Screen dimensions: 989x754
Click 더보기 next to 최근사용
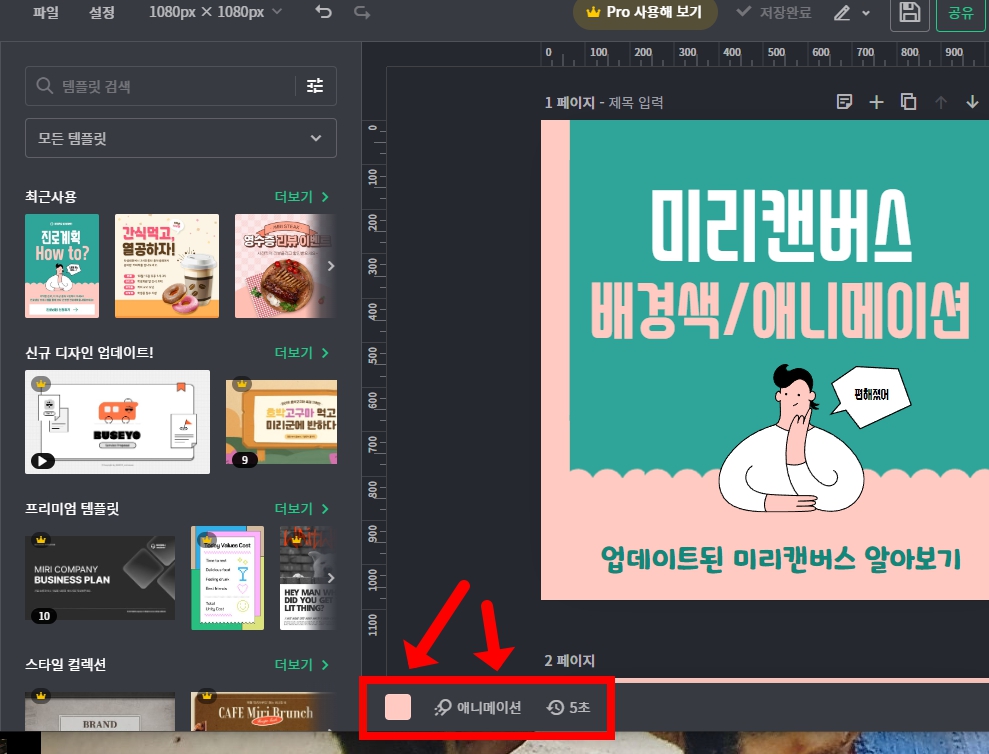[x=295, y=197]
